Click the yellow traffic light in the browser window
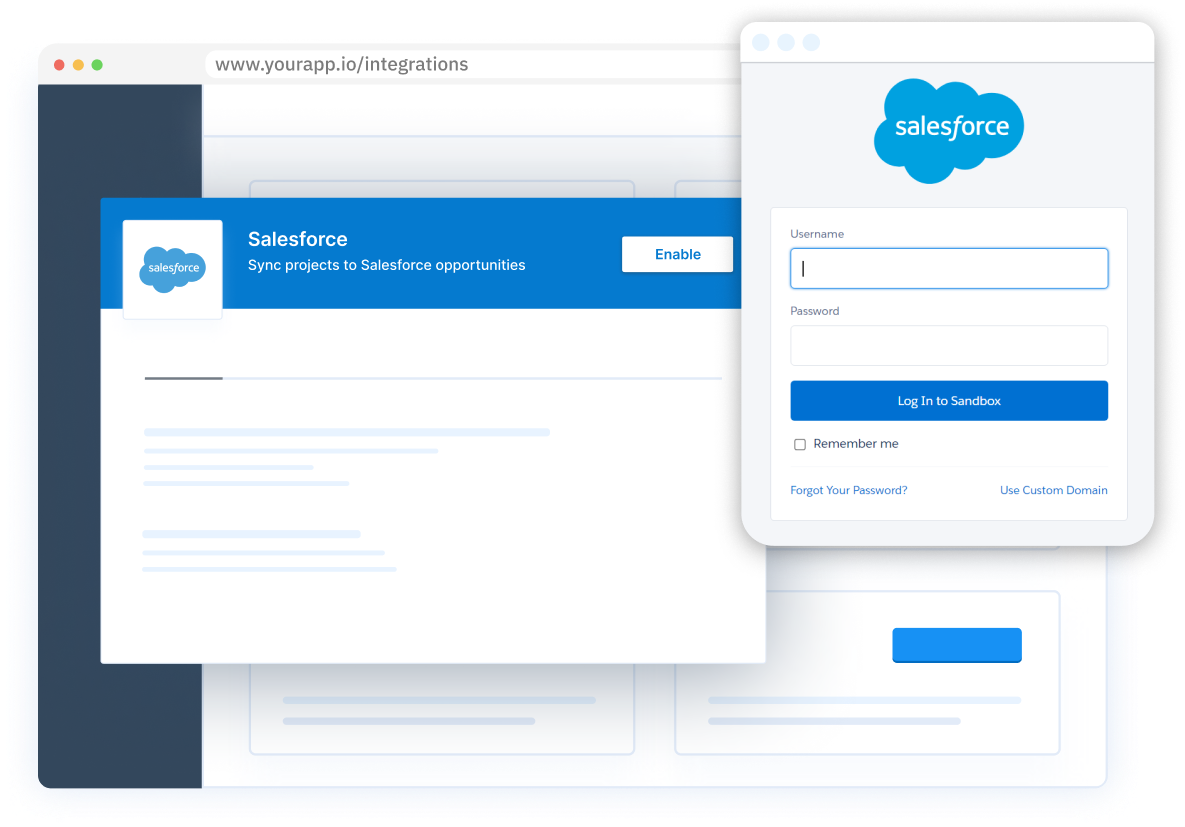This screenshot has height=827, width=1185. (78, 63)
